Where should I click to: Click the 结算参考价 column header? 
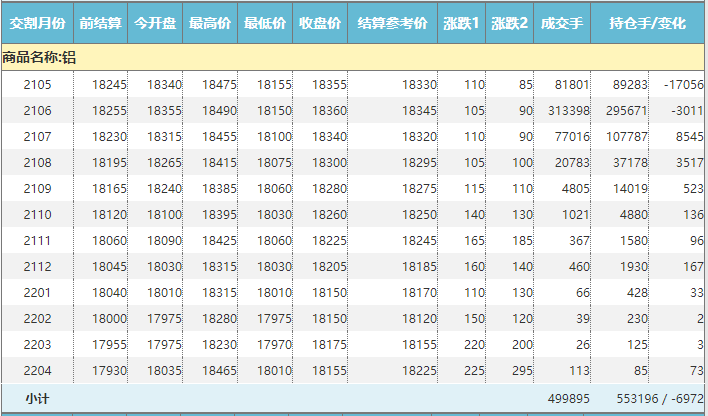[x=393, y=22]
